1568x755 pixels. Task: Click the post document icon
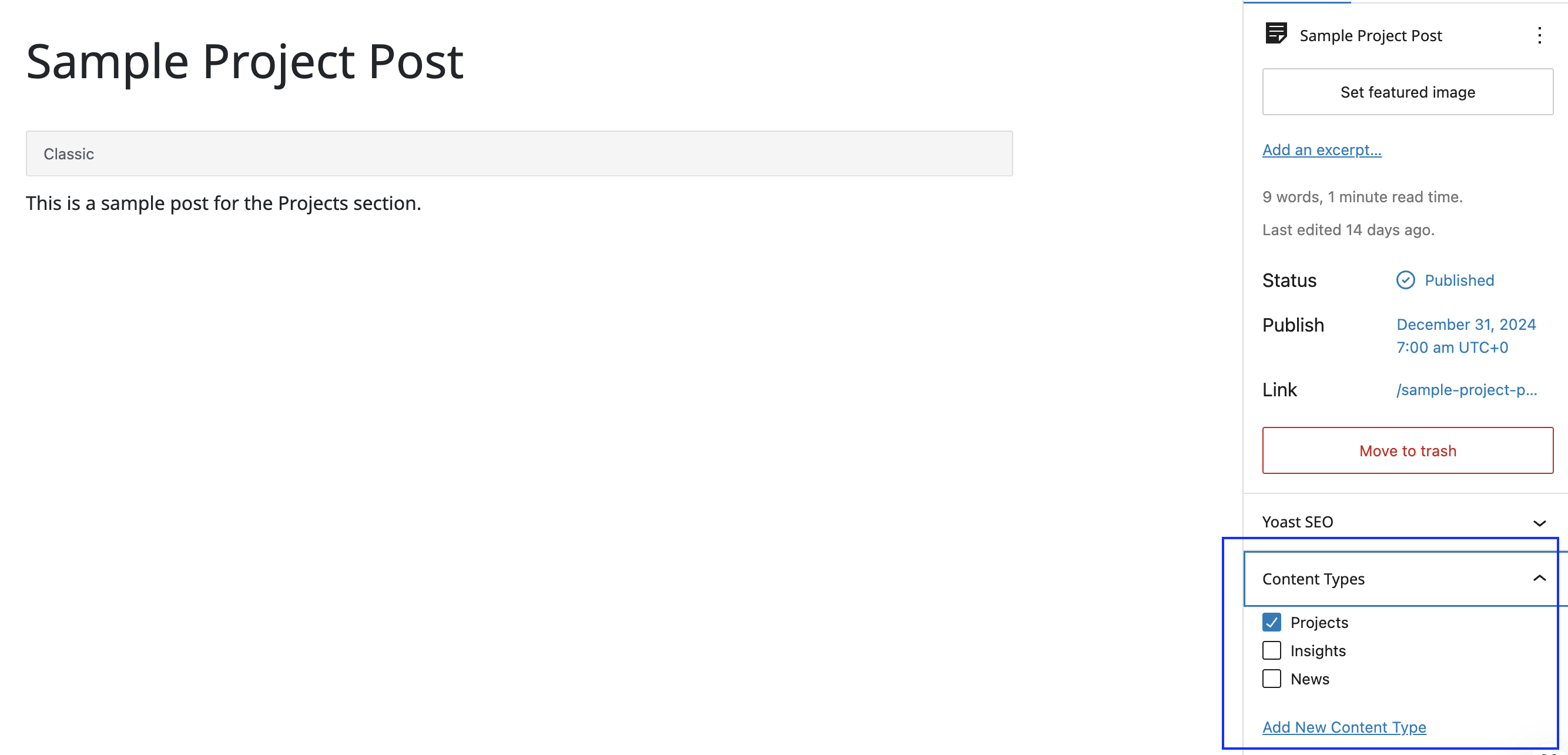click(x=1276, y=34)
